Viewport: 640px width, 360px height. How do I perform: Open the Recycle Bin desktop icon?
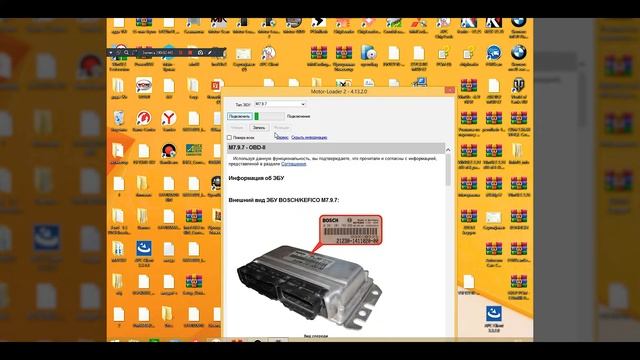pos(118,121)
